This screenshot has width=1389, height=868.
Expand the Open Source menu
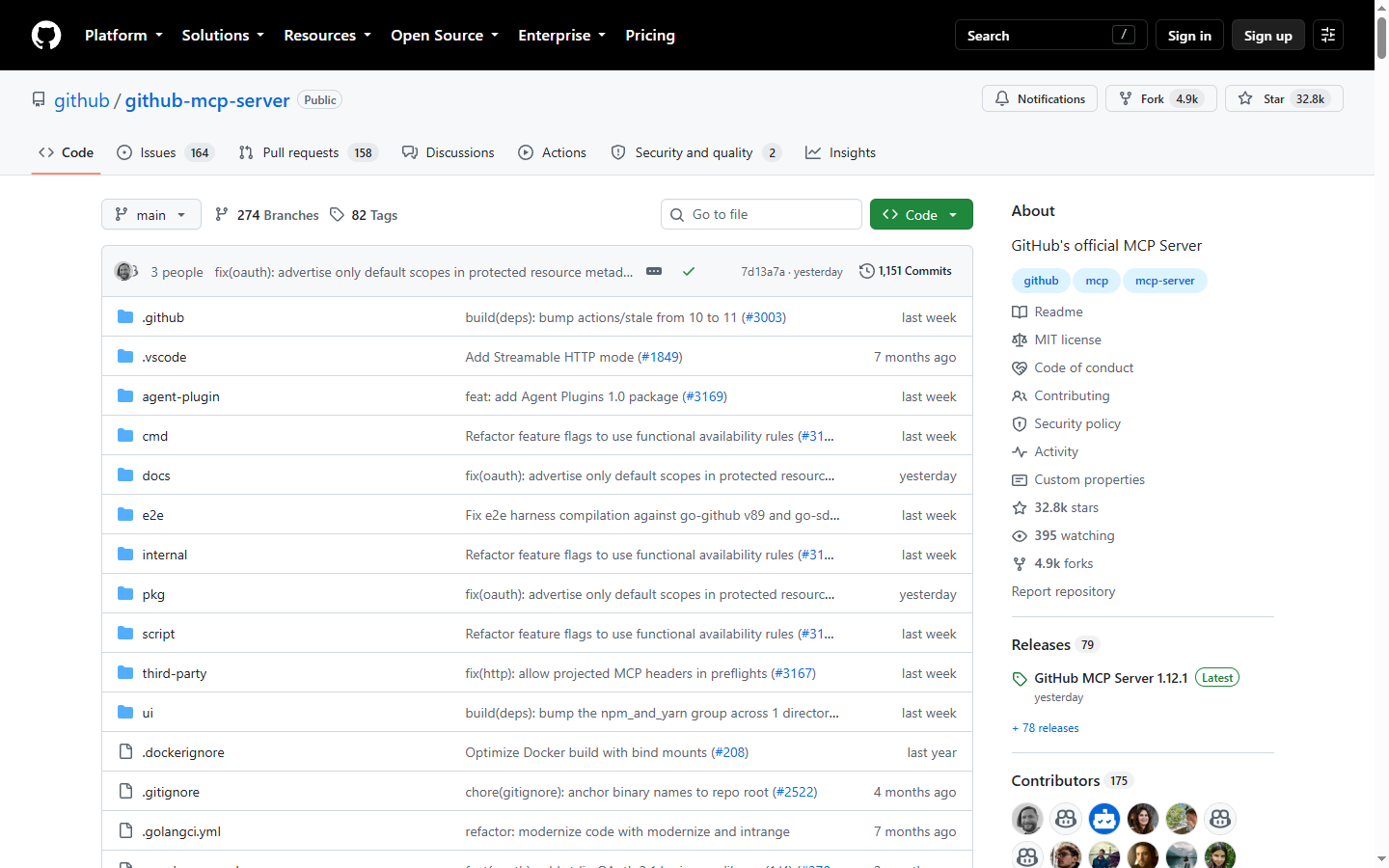445,35
